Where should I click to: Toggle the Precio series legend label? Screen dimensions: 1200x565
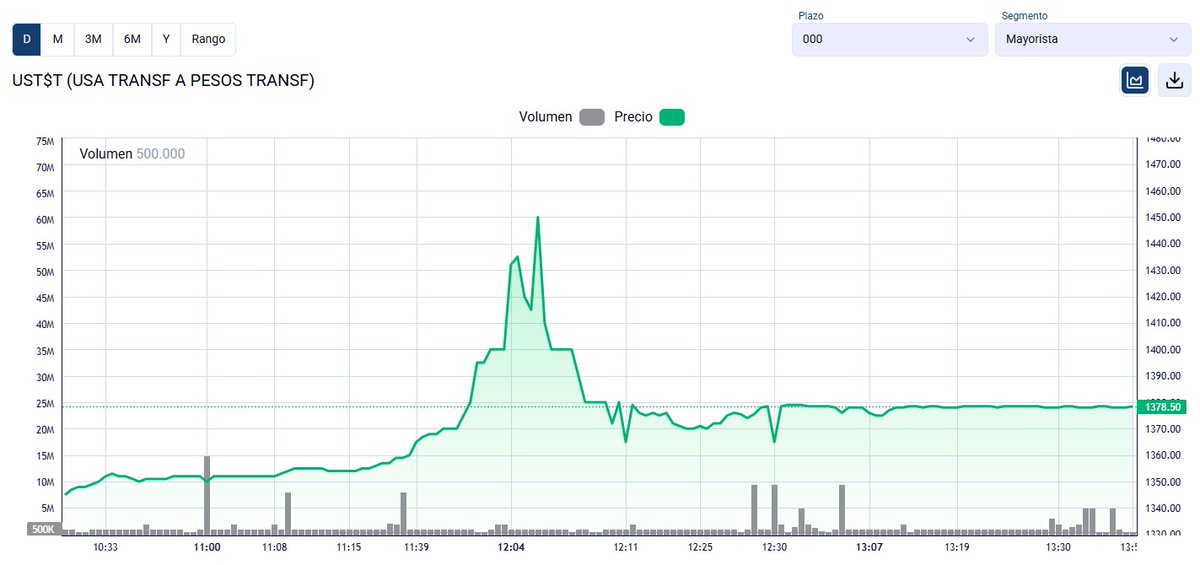[x=633, y=117]
